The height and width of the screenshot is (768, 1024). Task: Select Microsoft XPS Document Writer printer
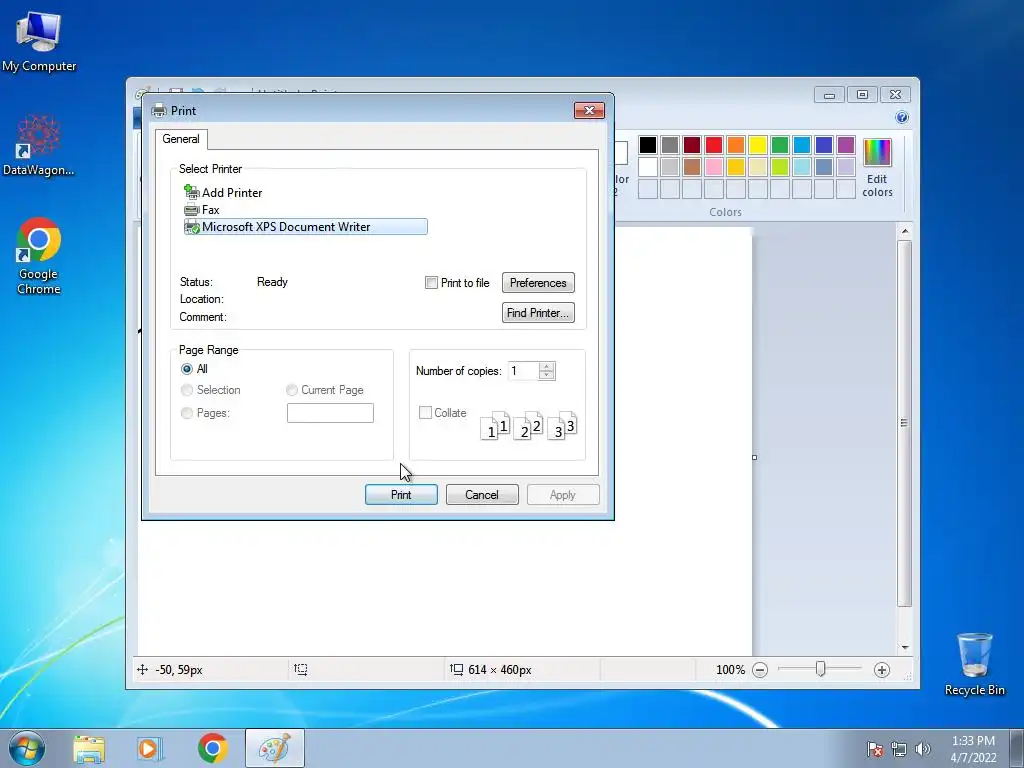[306, 227]
